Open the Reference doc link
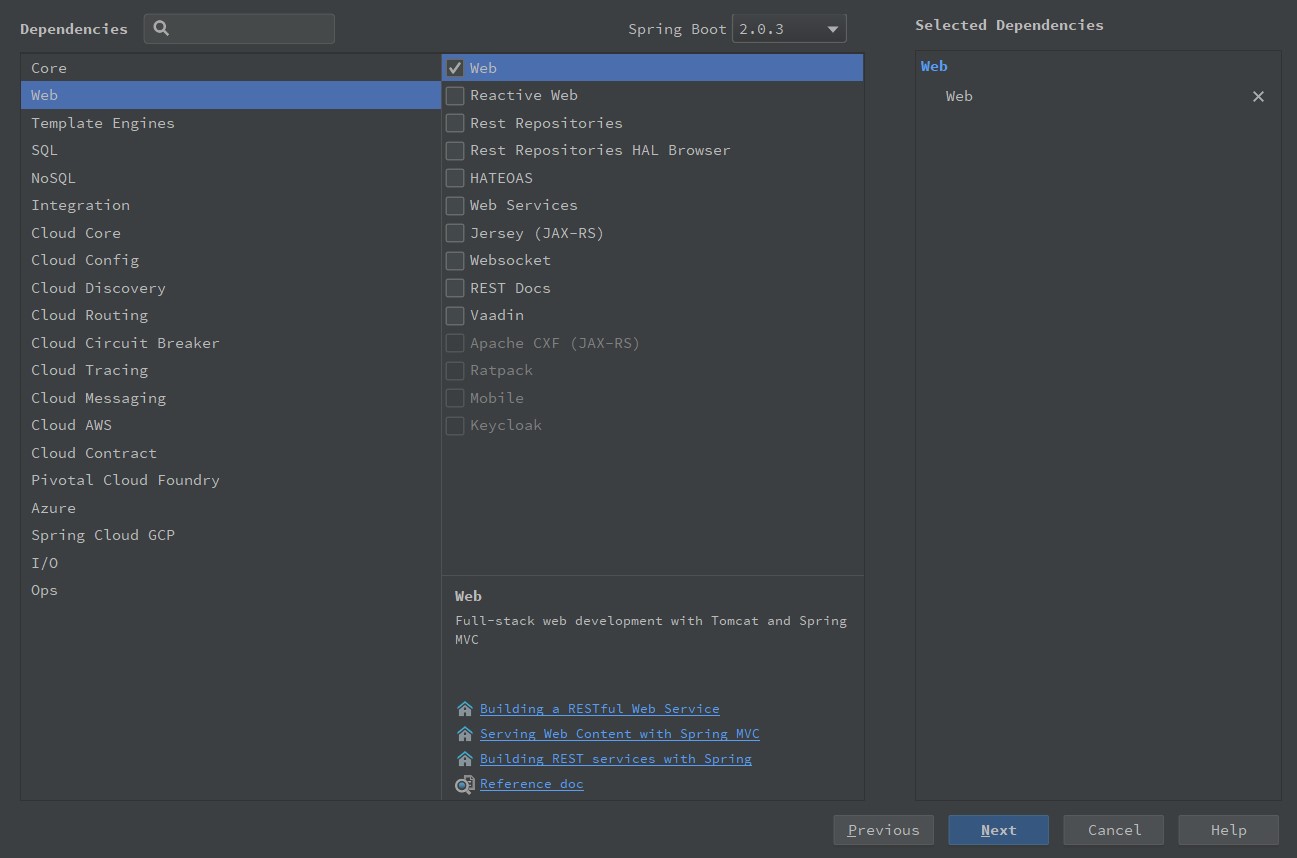Image resolution: width=1297 pixels, height=858 pixels. 531,784
